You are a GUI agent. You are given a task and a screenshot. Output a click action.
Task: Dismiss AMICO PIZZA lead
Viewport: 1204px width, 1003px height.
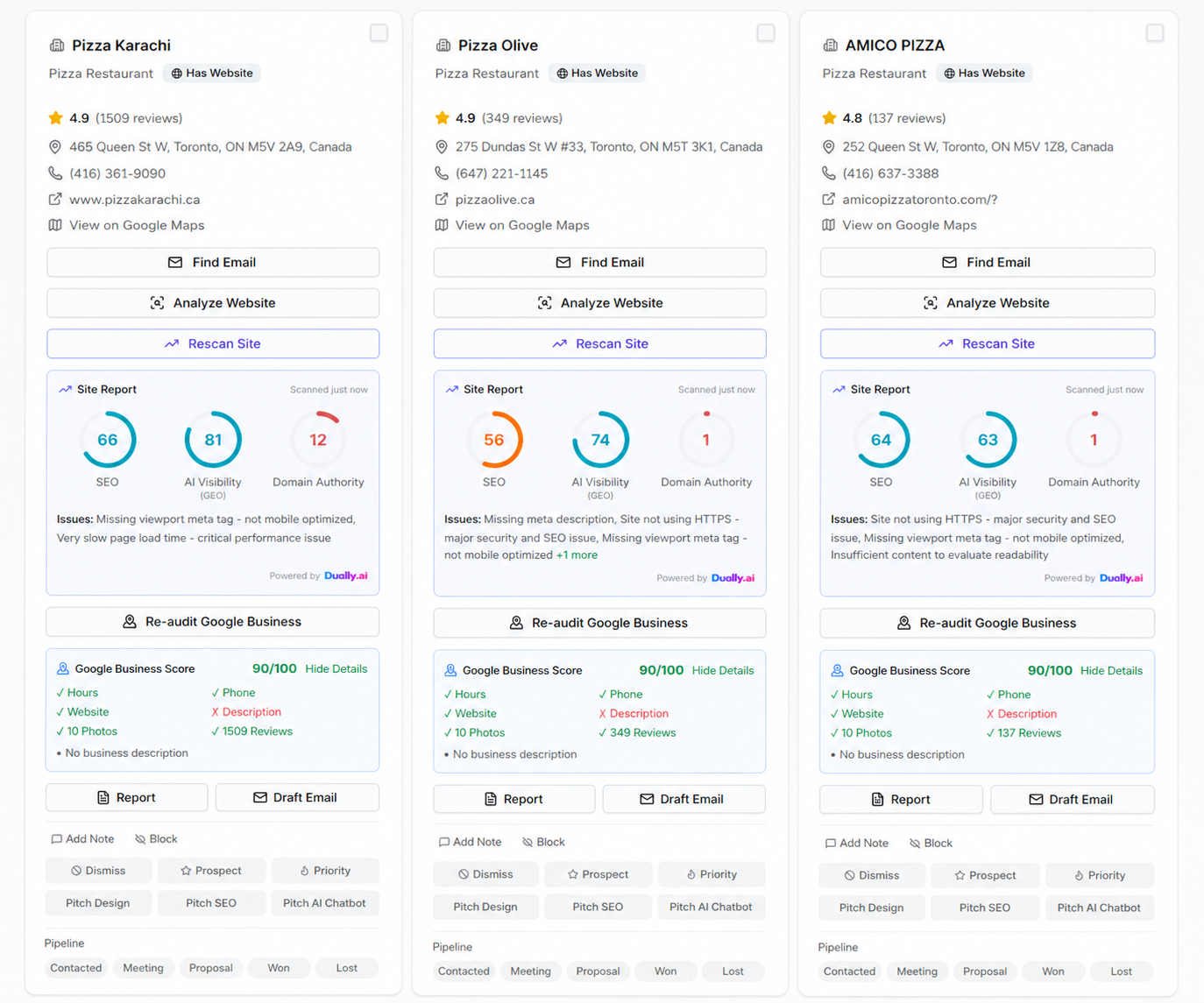pos(872,875)
